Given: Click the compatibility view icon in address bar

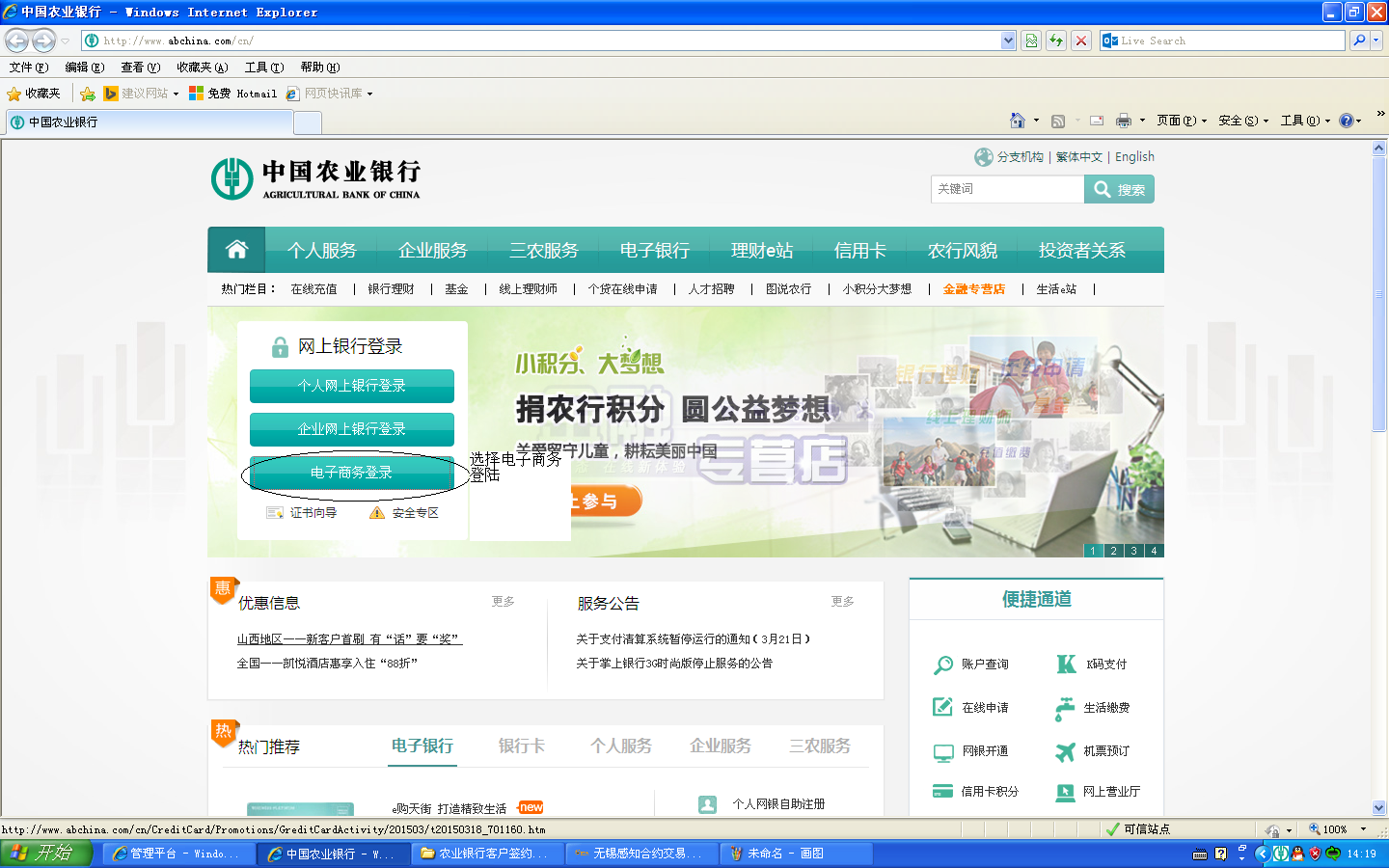Looking at the screenshot, I should tap(1031, 41).
